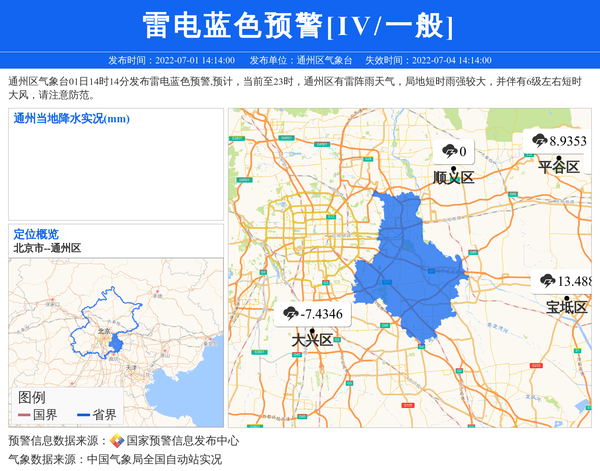The image size is (600, 471).
Task: Click the 通州当地降水实况(mm) panel heading
Action: click(72, 119)
